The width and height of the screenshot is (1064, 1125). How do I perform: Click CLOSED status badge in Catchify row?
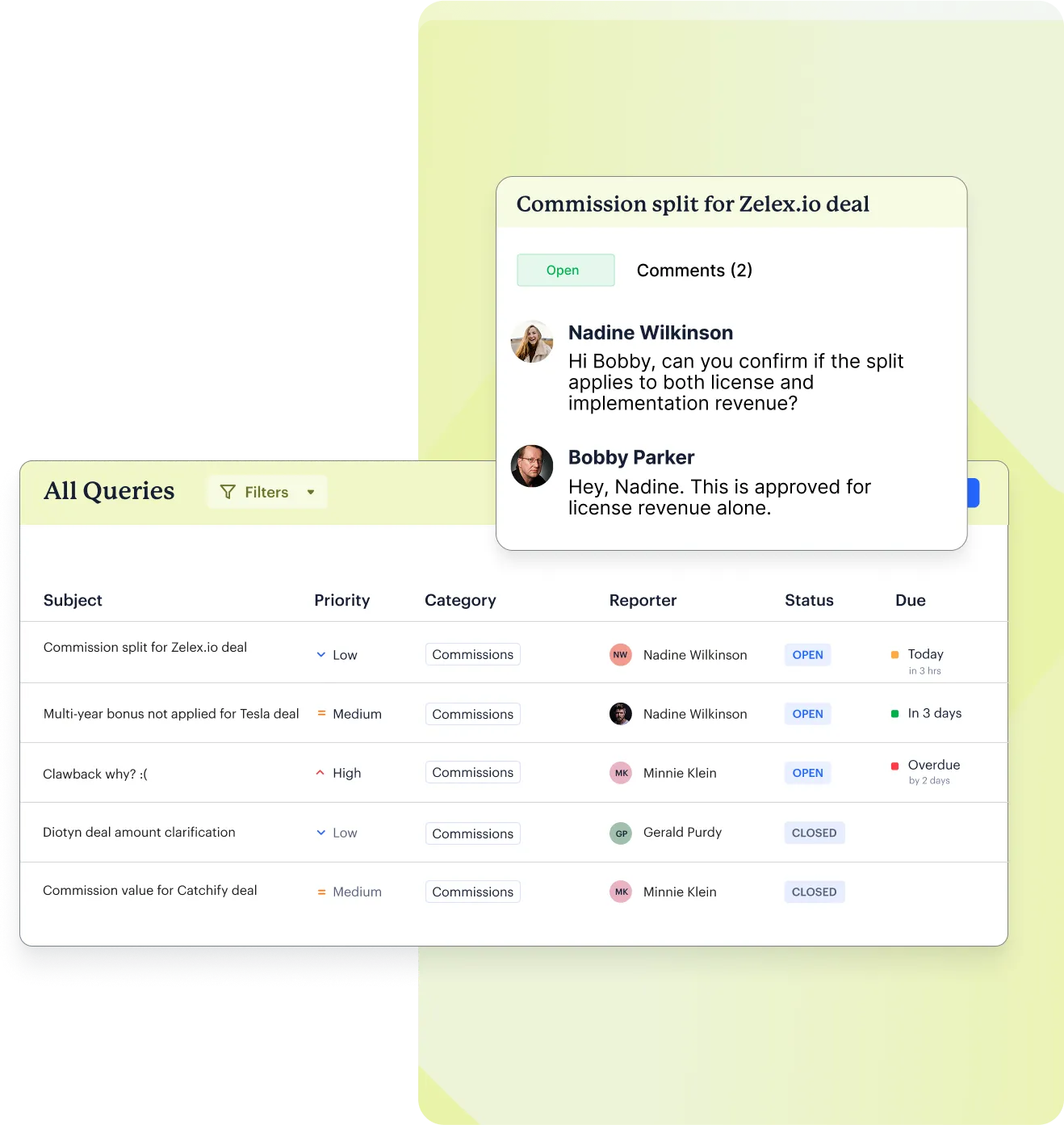coord(814,892)
